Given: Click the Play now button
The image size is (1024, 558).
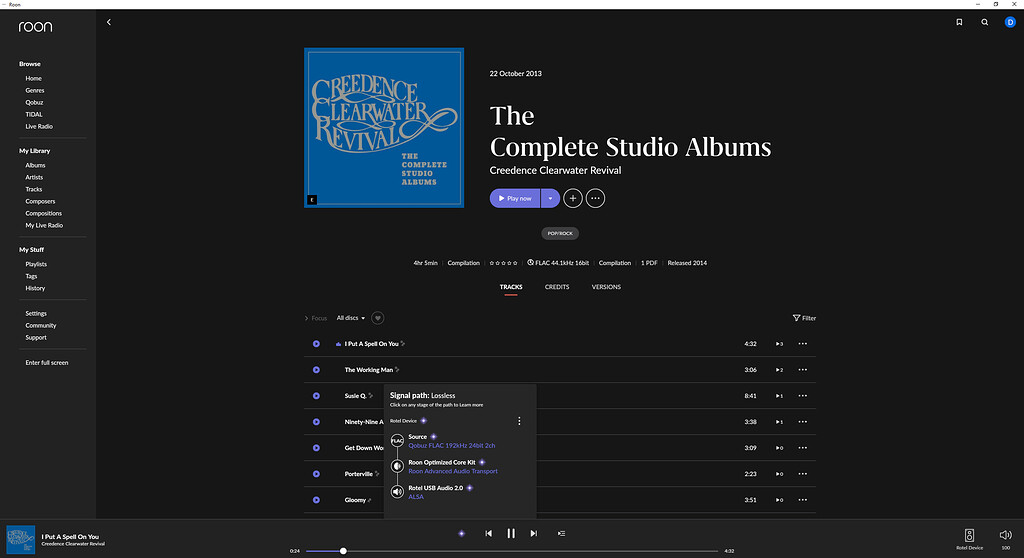Looking at the screenshot, I should (515, 198).
